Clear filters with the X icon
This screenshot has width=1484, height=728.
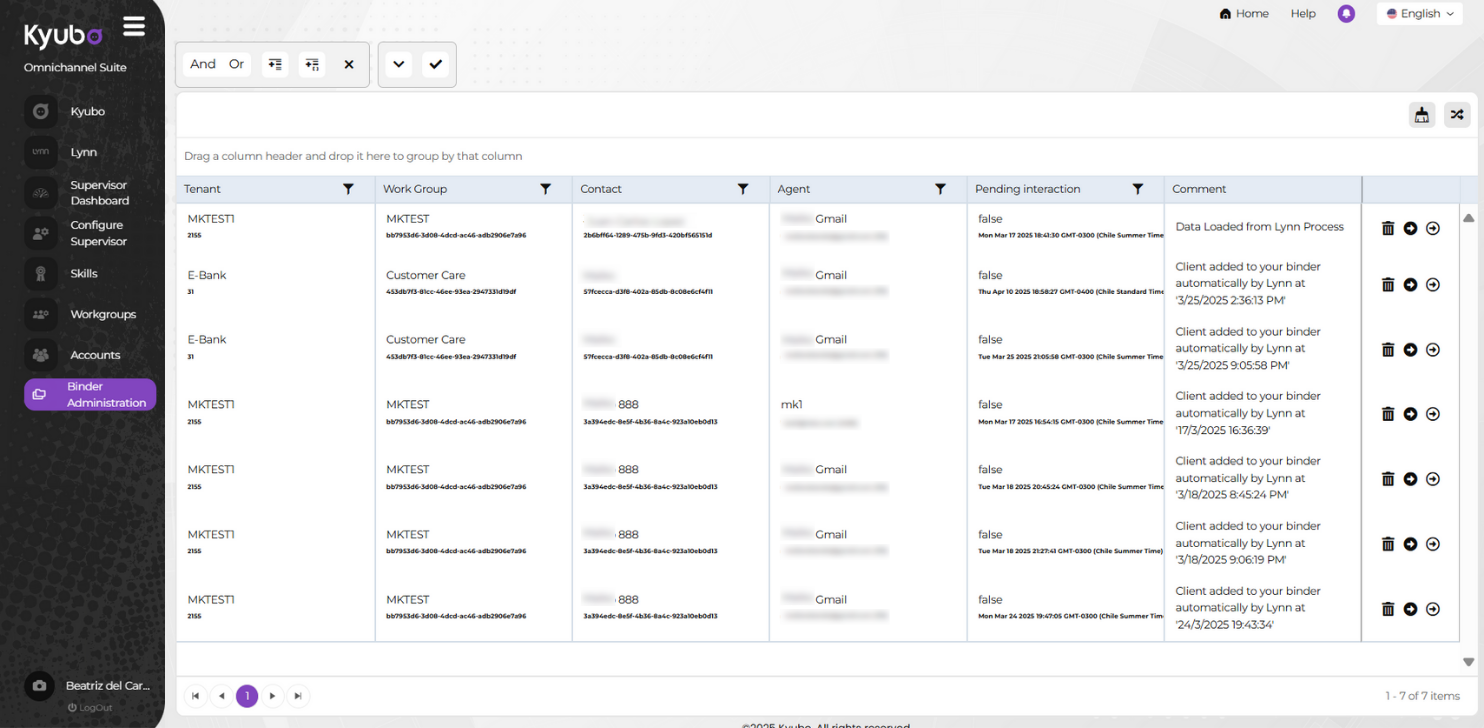click(x=349, y=64)
